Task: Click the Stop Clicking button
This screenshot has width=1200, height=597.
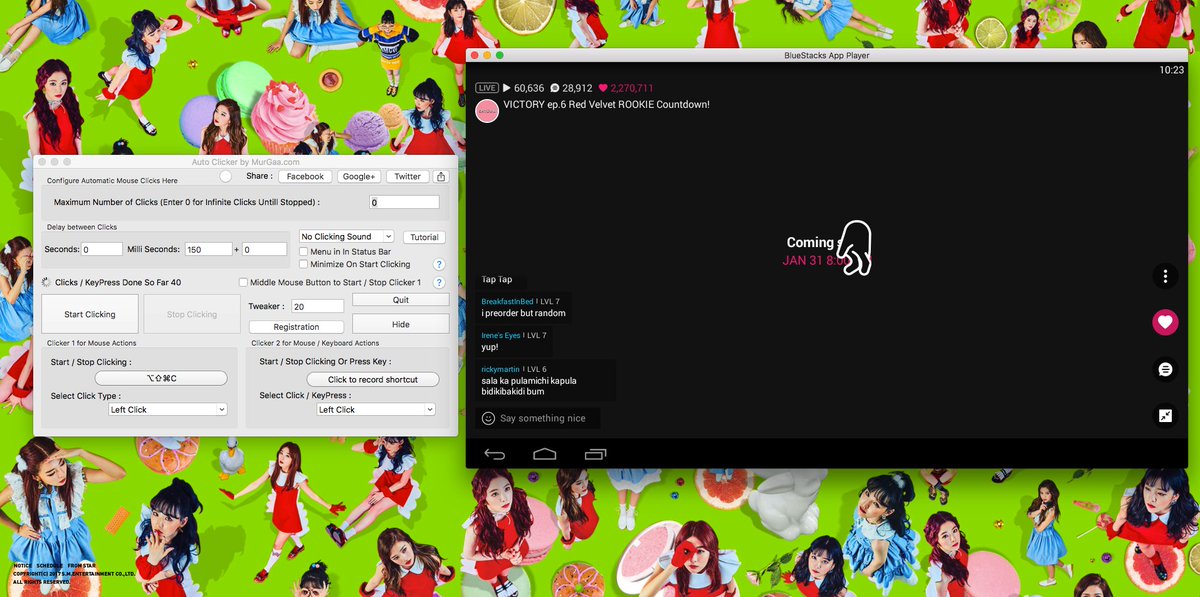Action: [x=192, y=314]
